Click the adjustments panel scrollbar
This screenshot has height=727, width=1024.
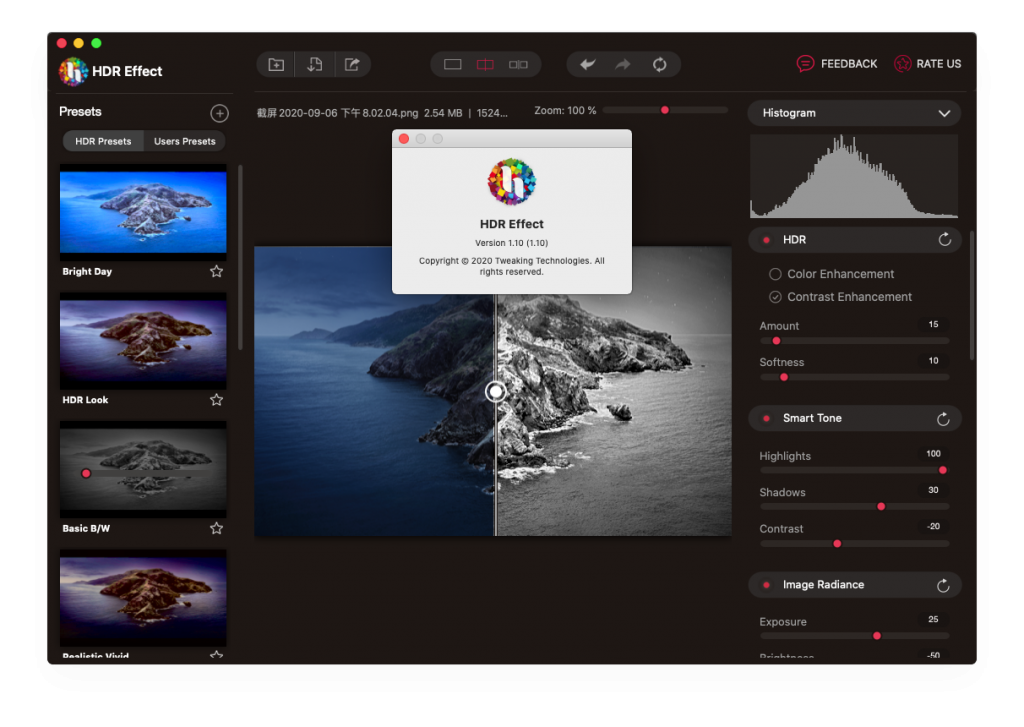pyautogui.click(x=972, y=295)
